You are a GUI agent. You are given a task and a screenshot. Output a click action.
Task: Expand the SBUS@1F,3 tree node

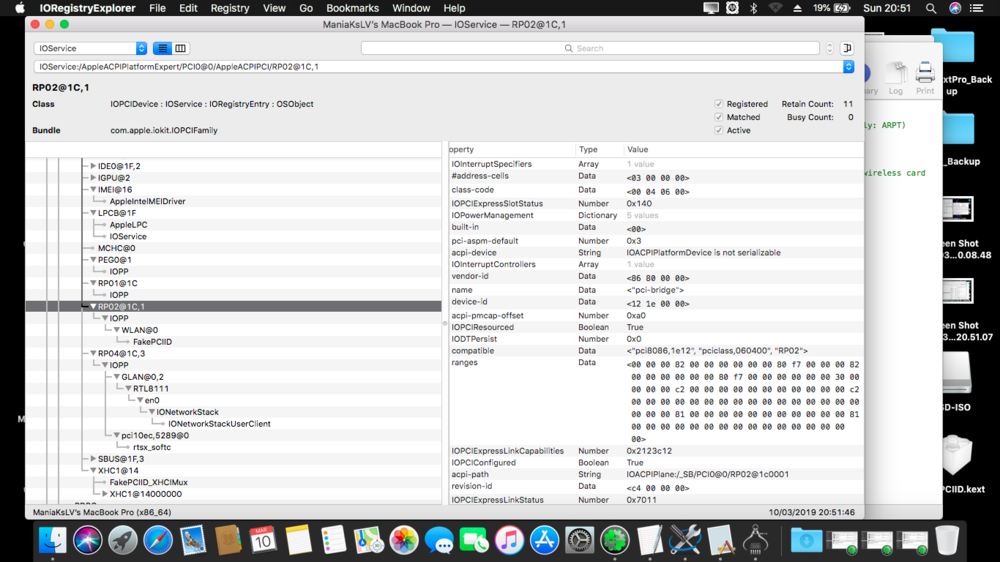coord(93,459)
